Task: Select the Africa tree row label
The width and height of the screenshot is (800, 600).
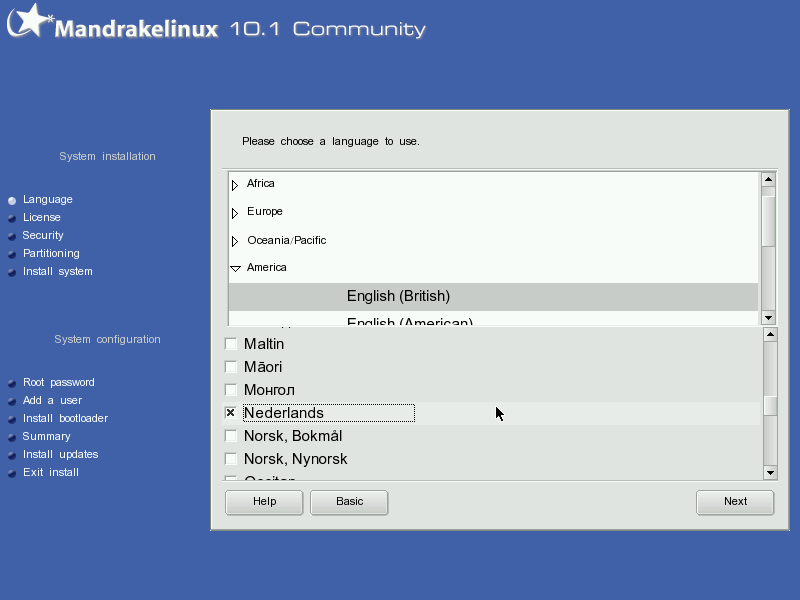Action: (x=260, y=183)
